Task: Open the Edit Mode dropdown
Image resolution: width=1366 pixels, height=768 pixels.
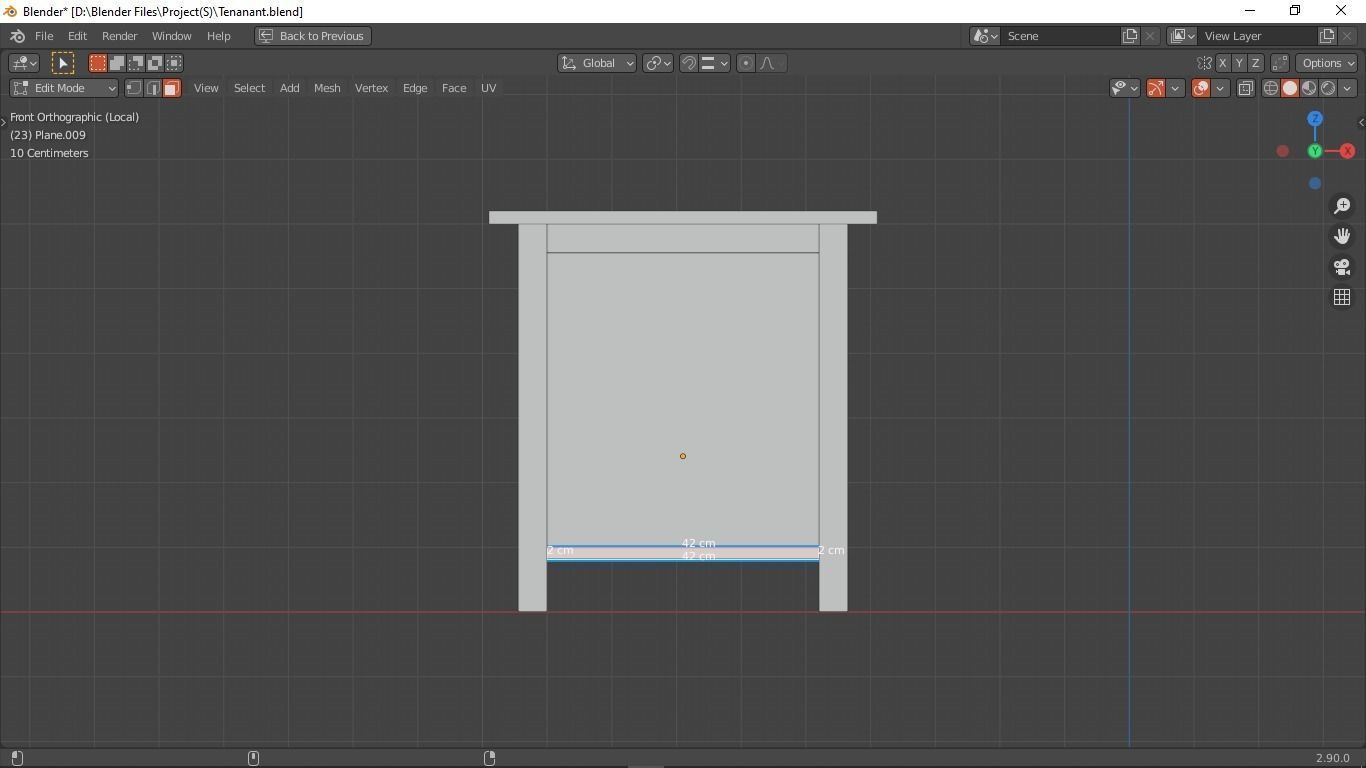Action: (x=64, y=88)
